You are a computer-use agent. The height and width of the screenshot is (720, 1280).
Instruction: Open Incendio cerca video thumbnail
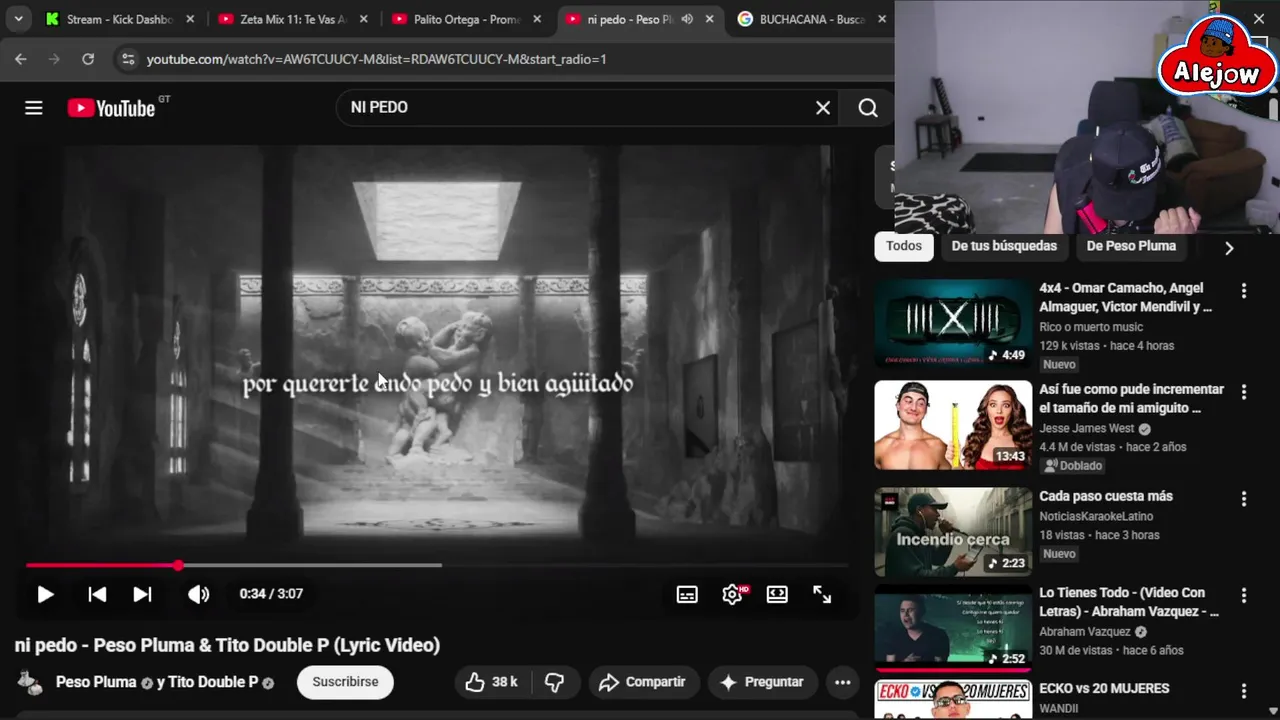point(953,532)
